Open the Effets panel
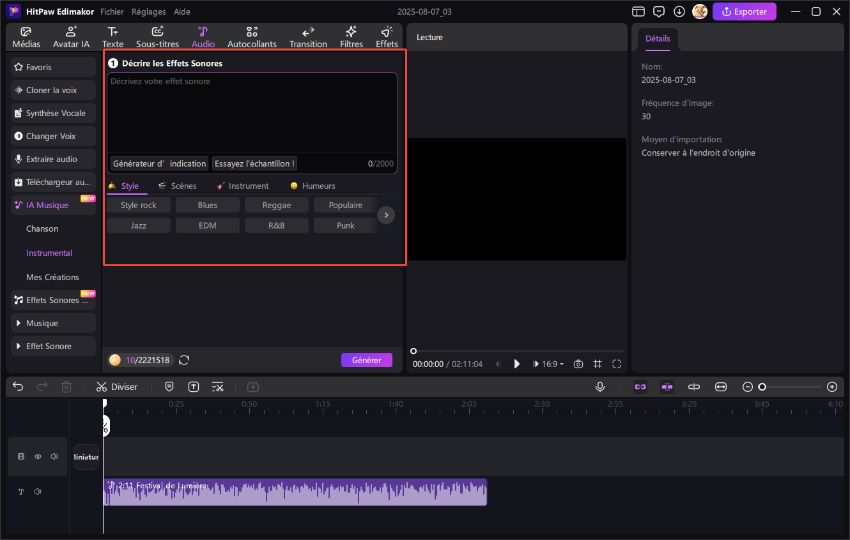 click(x=387, y=37)
